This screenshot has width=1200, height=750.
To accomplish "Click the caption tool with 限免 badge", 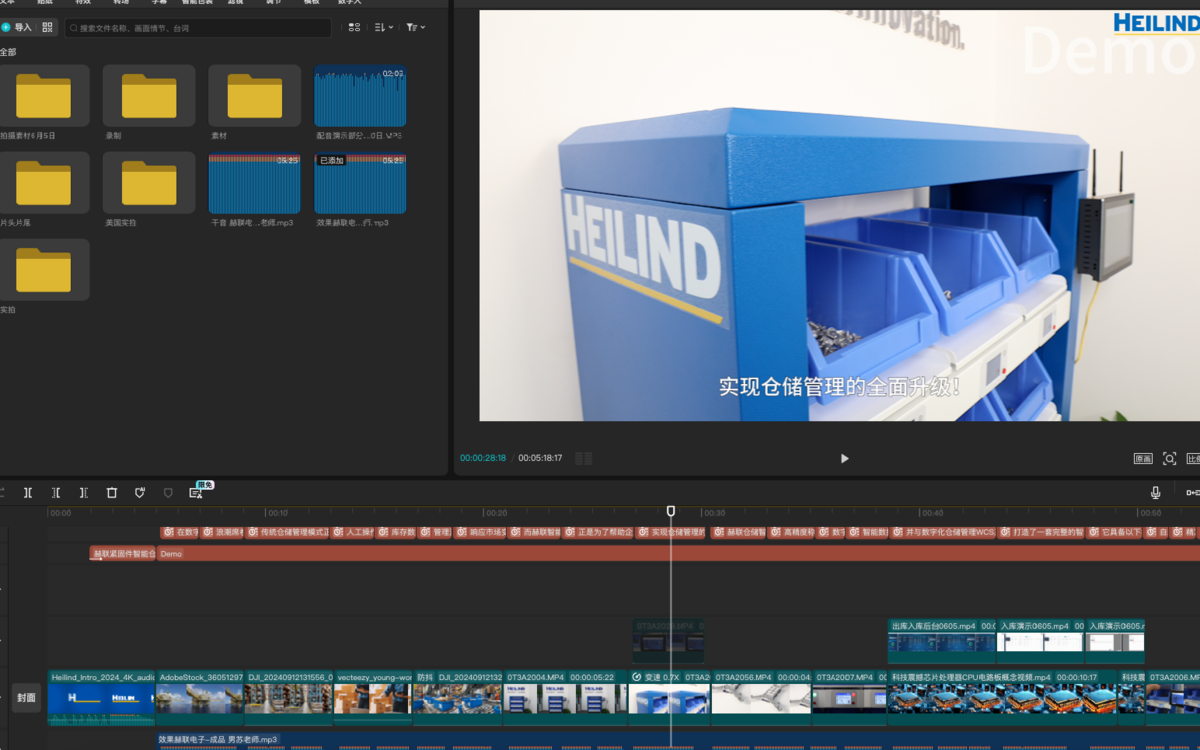I will (196, 493).
